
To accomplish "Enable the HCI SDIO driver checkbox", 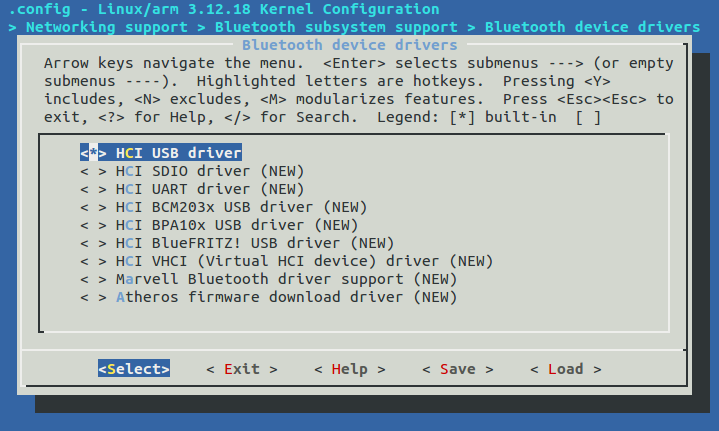I will pos(94,171).
